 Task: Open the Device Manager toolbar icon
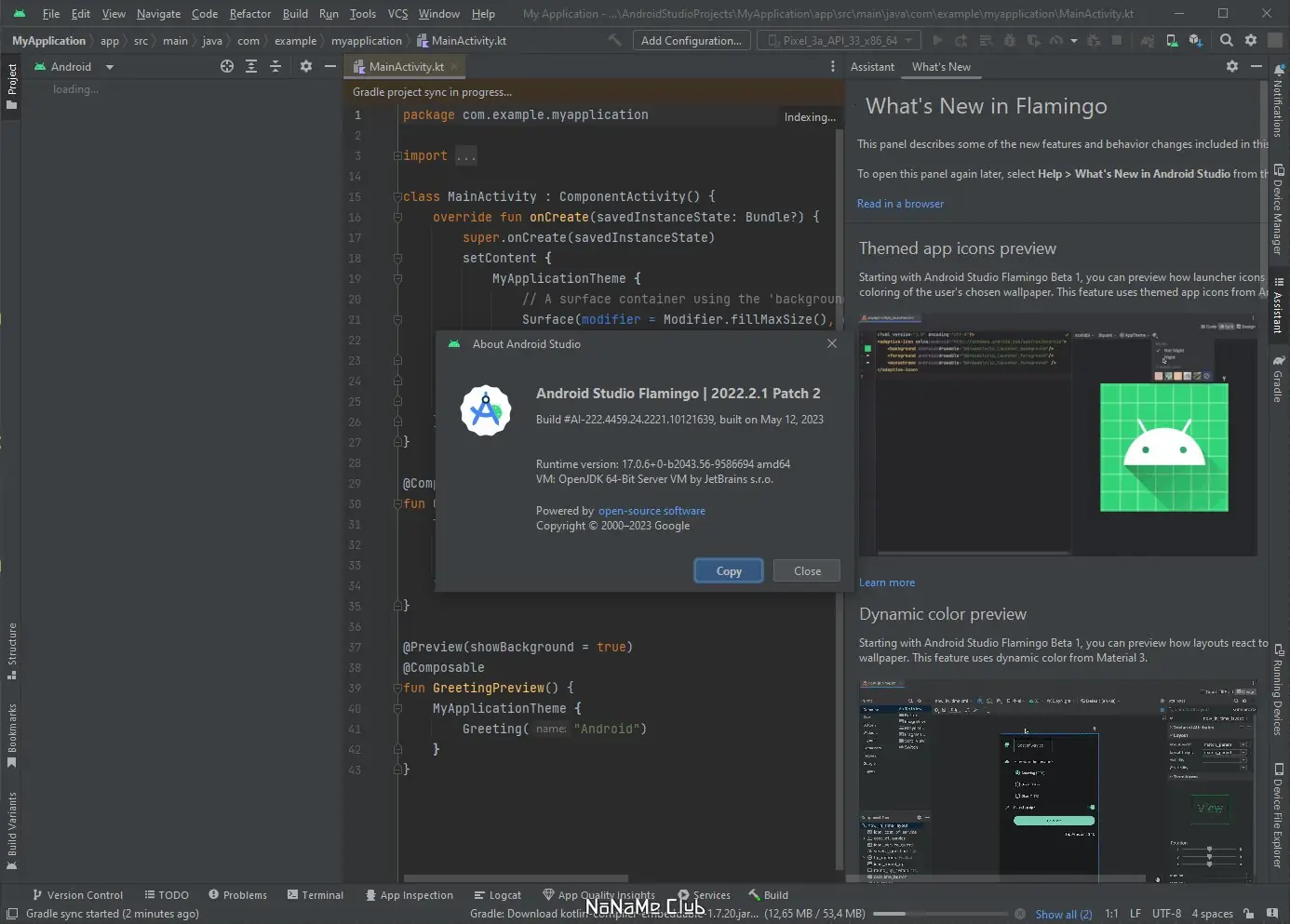1172,40
